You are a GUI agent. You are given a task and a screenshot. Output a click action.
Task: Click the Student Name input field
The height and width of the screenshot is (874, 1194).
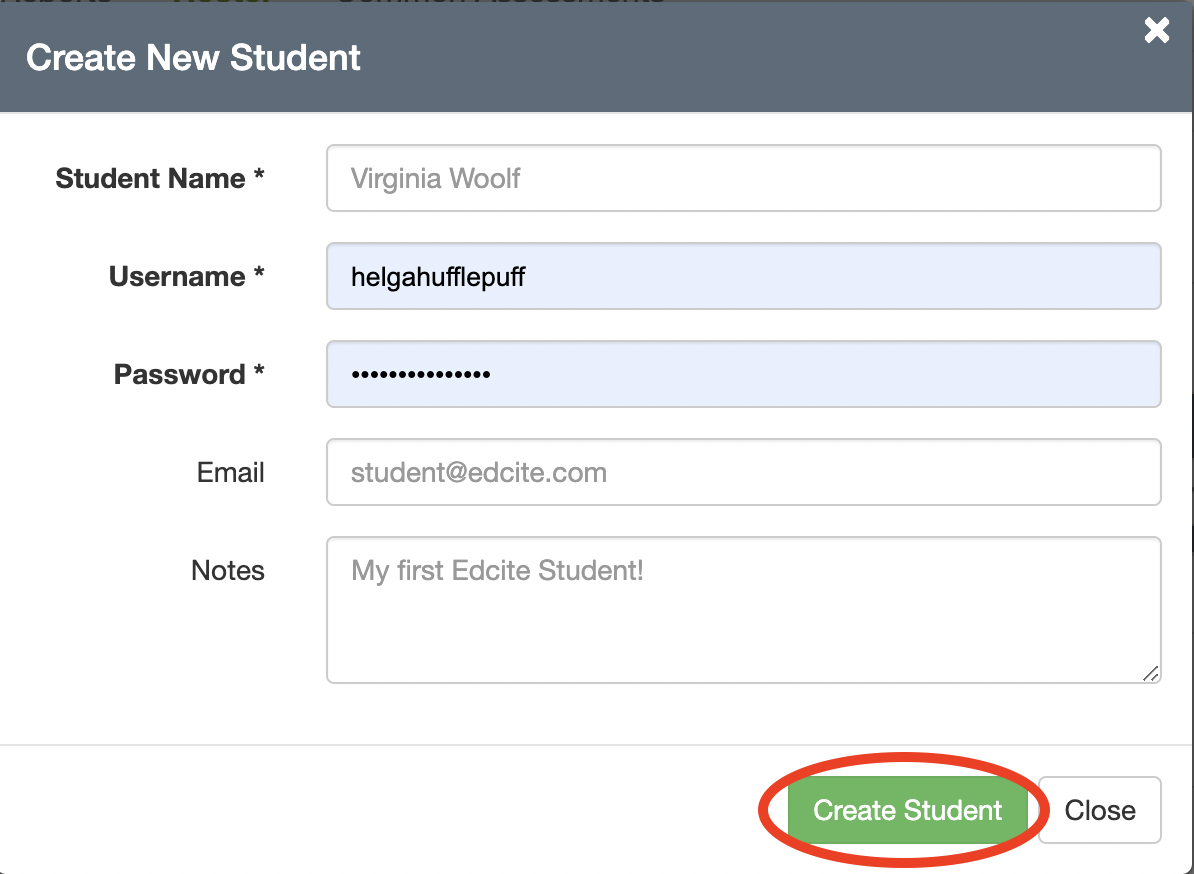click(x=743, y=179)
